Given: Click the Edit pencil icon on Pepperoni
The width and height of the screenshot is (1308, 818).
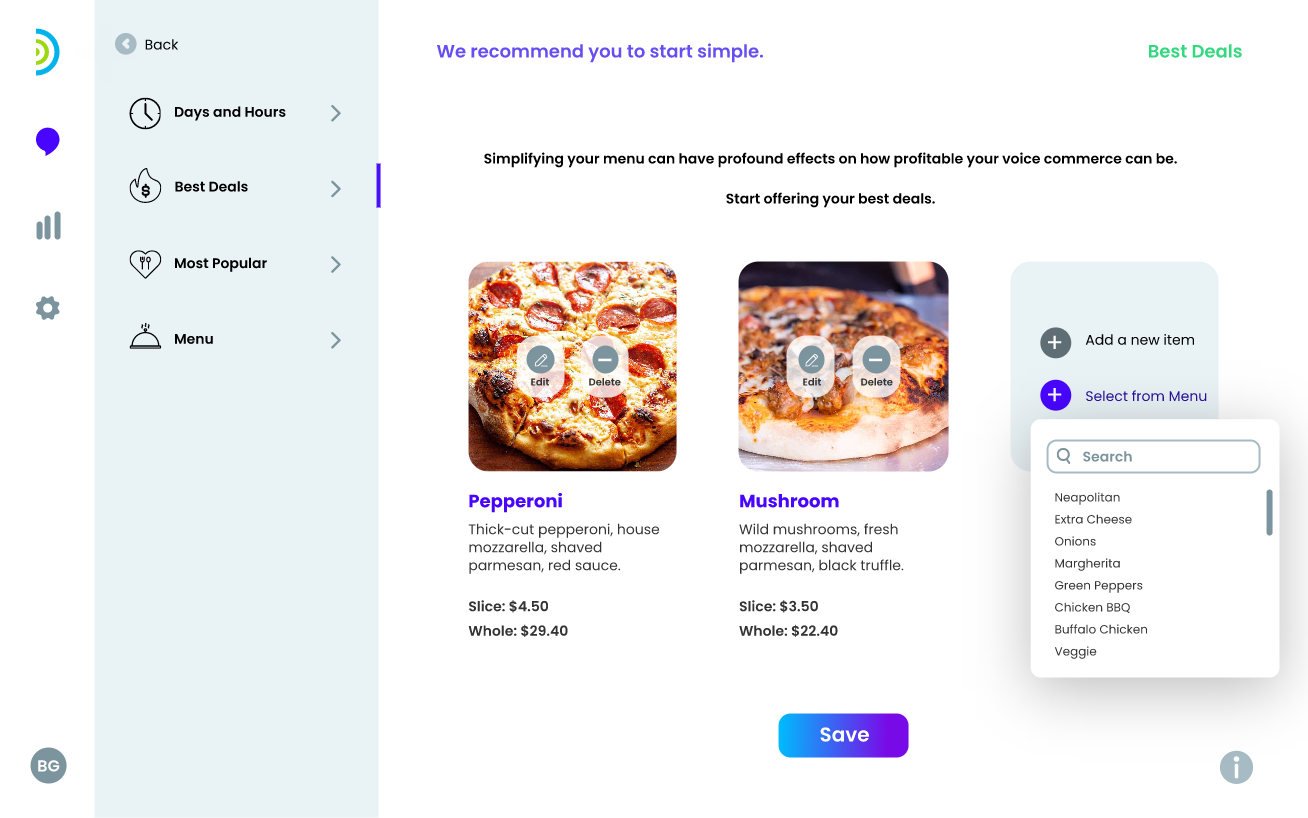Looking at the screenshot, I should coord(540,360).
